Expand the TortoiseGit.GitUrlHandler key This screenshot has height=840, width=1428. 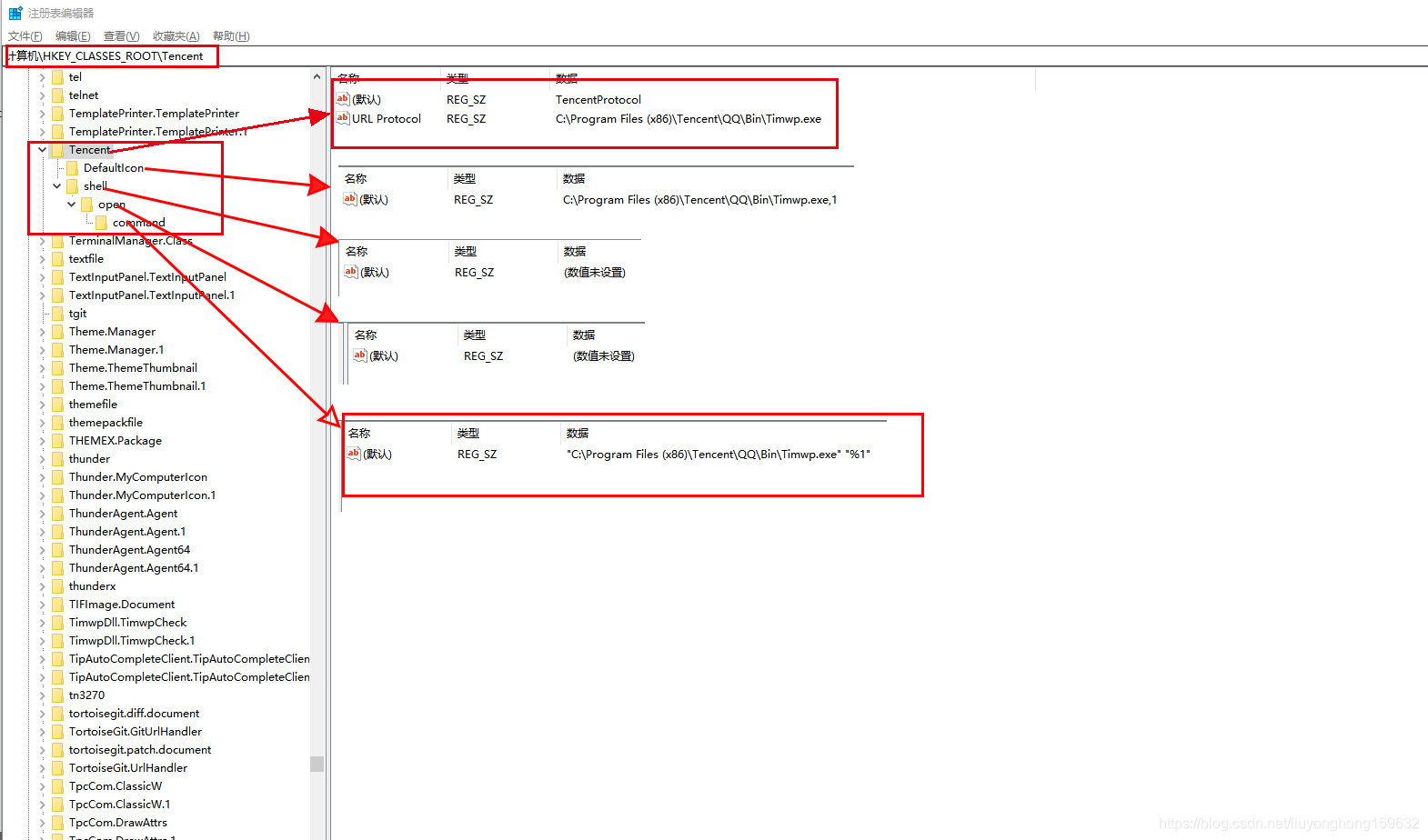click(x=42, y=732)
